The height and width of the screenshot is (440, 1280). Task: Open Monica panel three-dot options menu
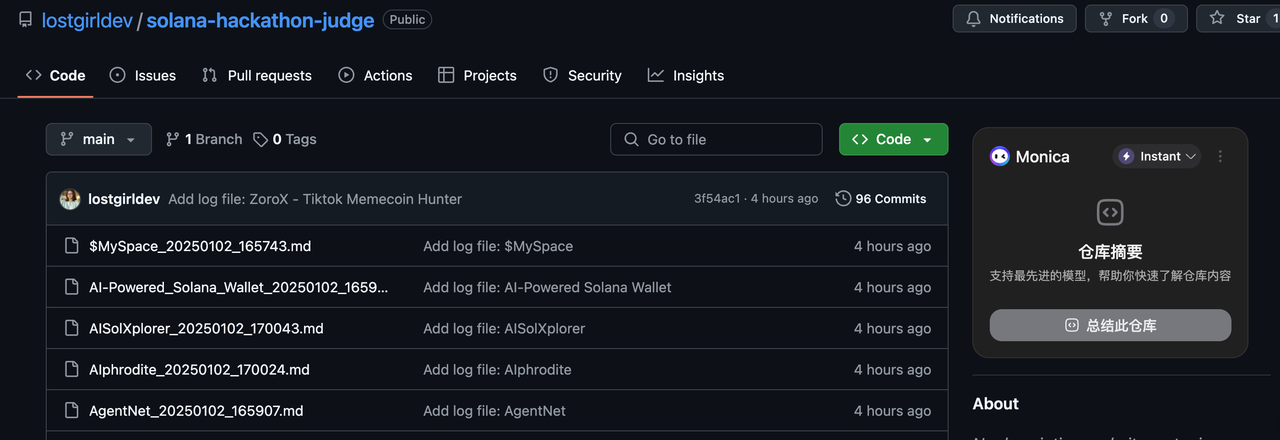click(x=1220, y=156)
